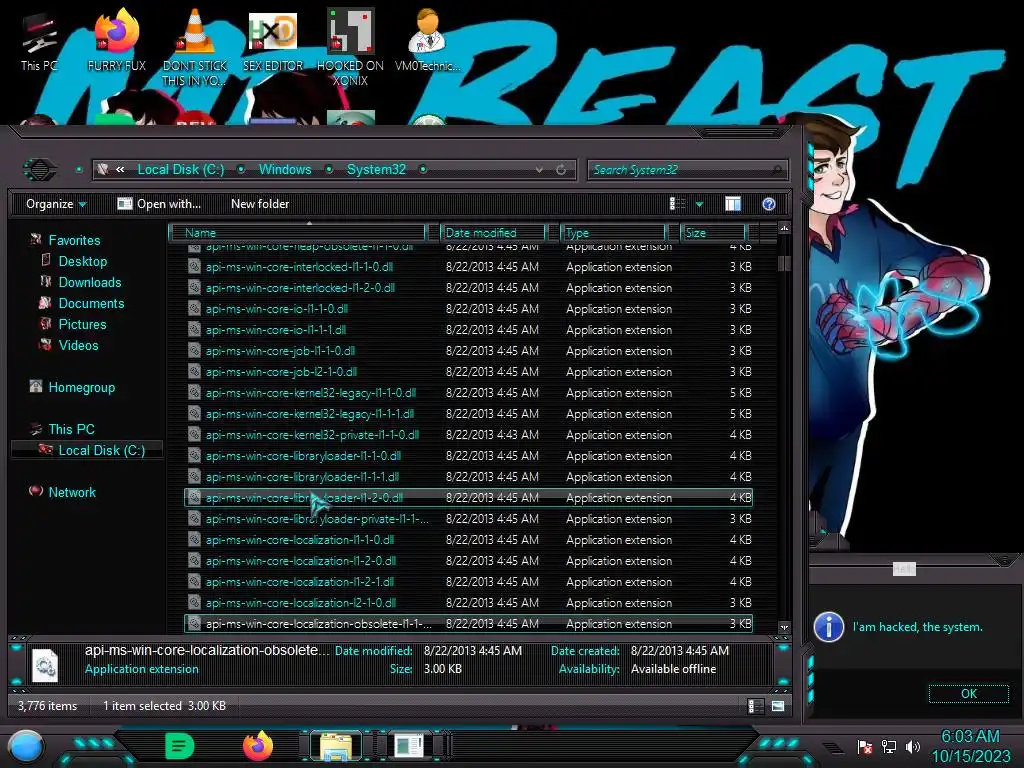Viewport: 1024px width, 768px height.
Task: Click the scrollbar up arrow in the file list
Action: 784,228
